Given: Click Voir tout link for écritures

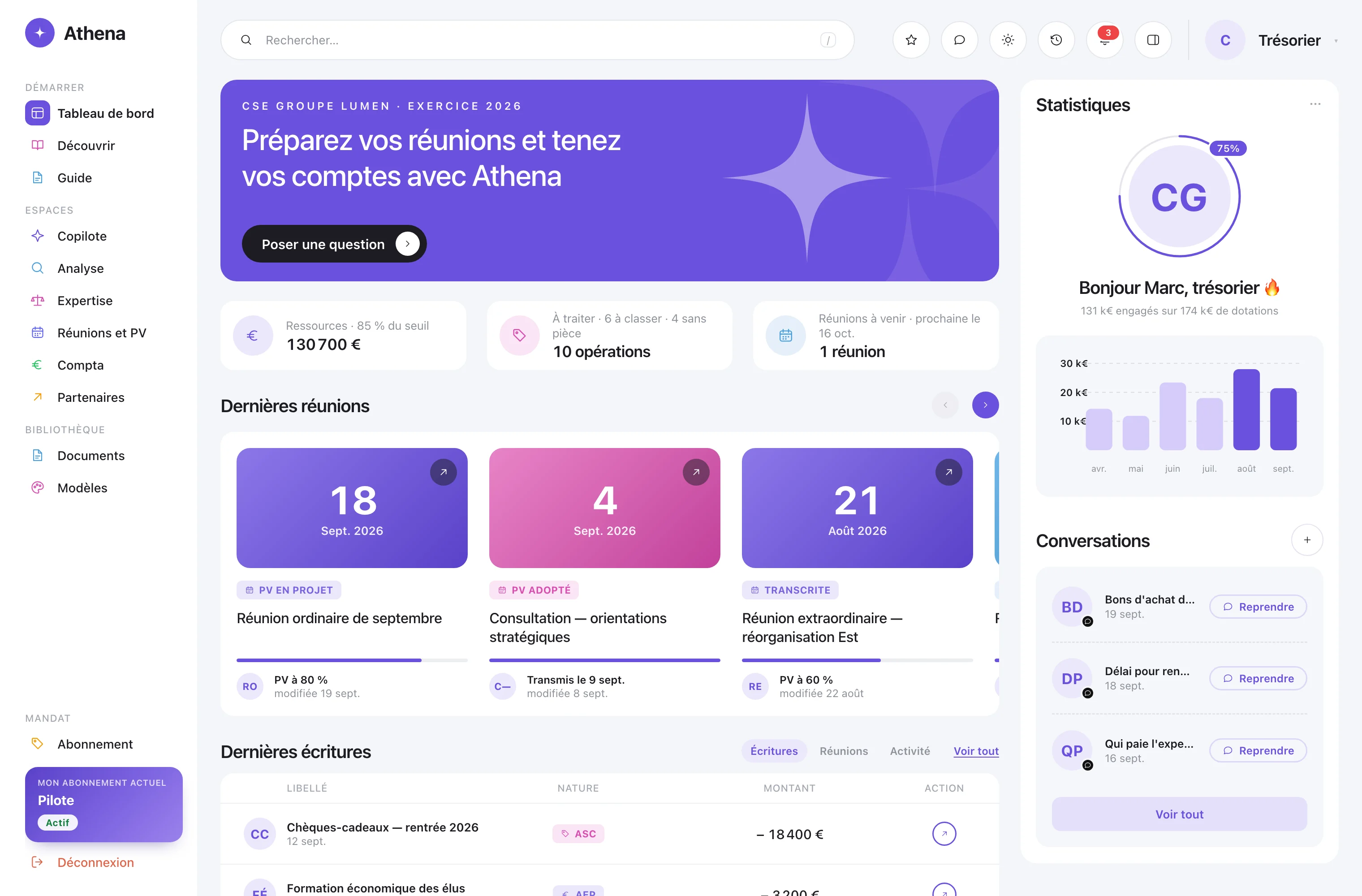Looking at the screenshot, I should pyautogui.click(x=976, y=751).
